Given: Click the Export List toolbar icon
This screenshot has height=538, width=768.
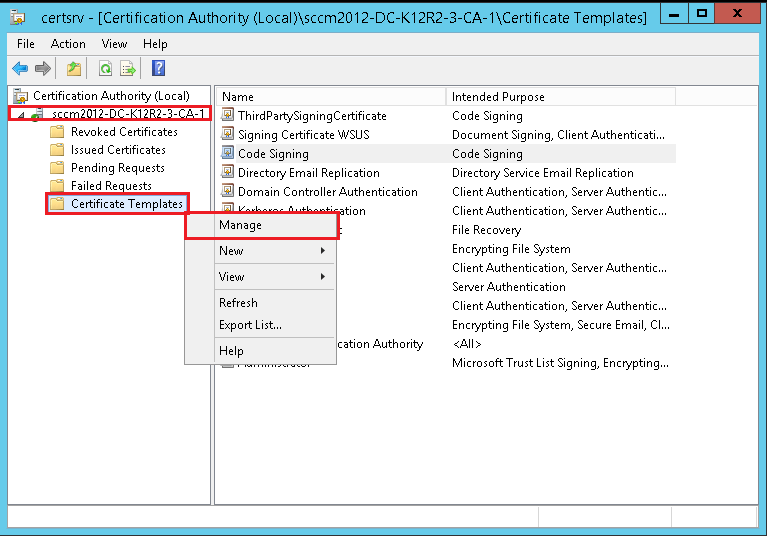Looking at the screenshot, I should (x=128, y=68).
